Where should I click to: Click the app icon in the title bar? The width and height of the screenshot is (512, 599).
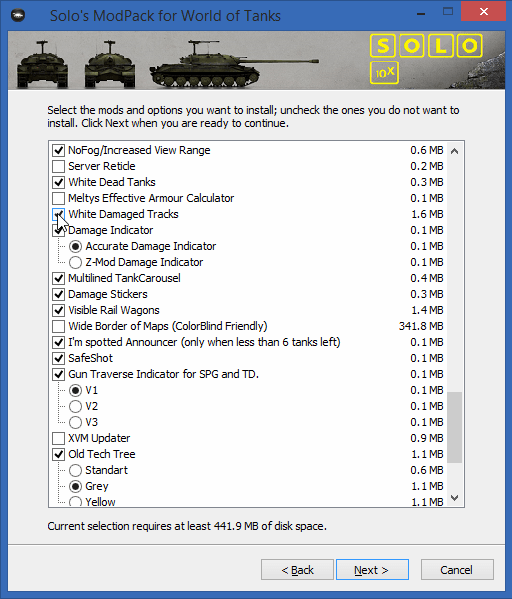point(18,15)
